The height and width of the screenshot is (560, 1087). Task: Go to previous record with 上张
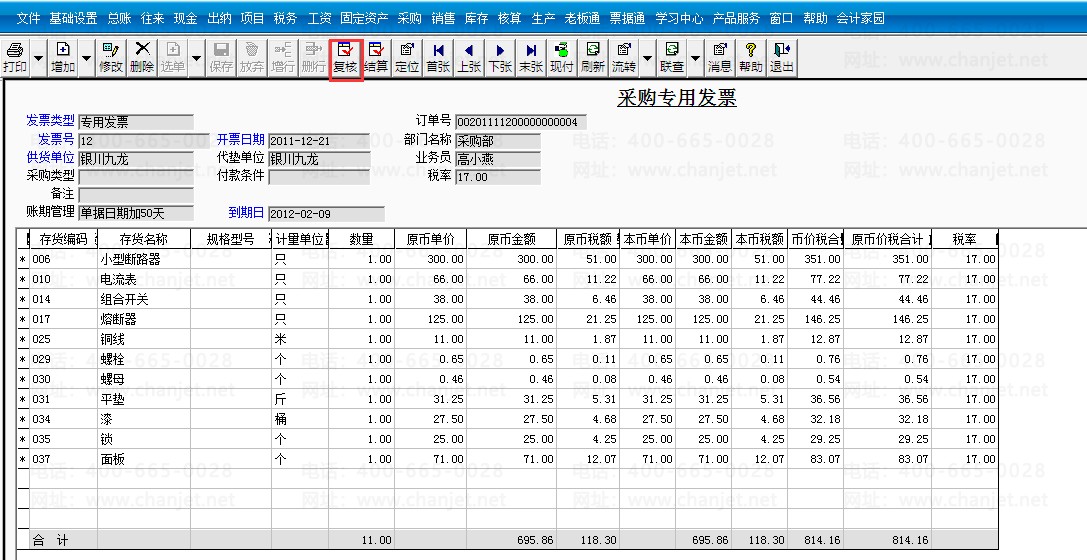(469, 58)
